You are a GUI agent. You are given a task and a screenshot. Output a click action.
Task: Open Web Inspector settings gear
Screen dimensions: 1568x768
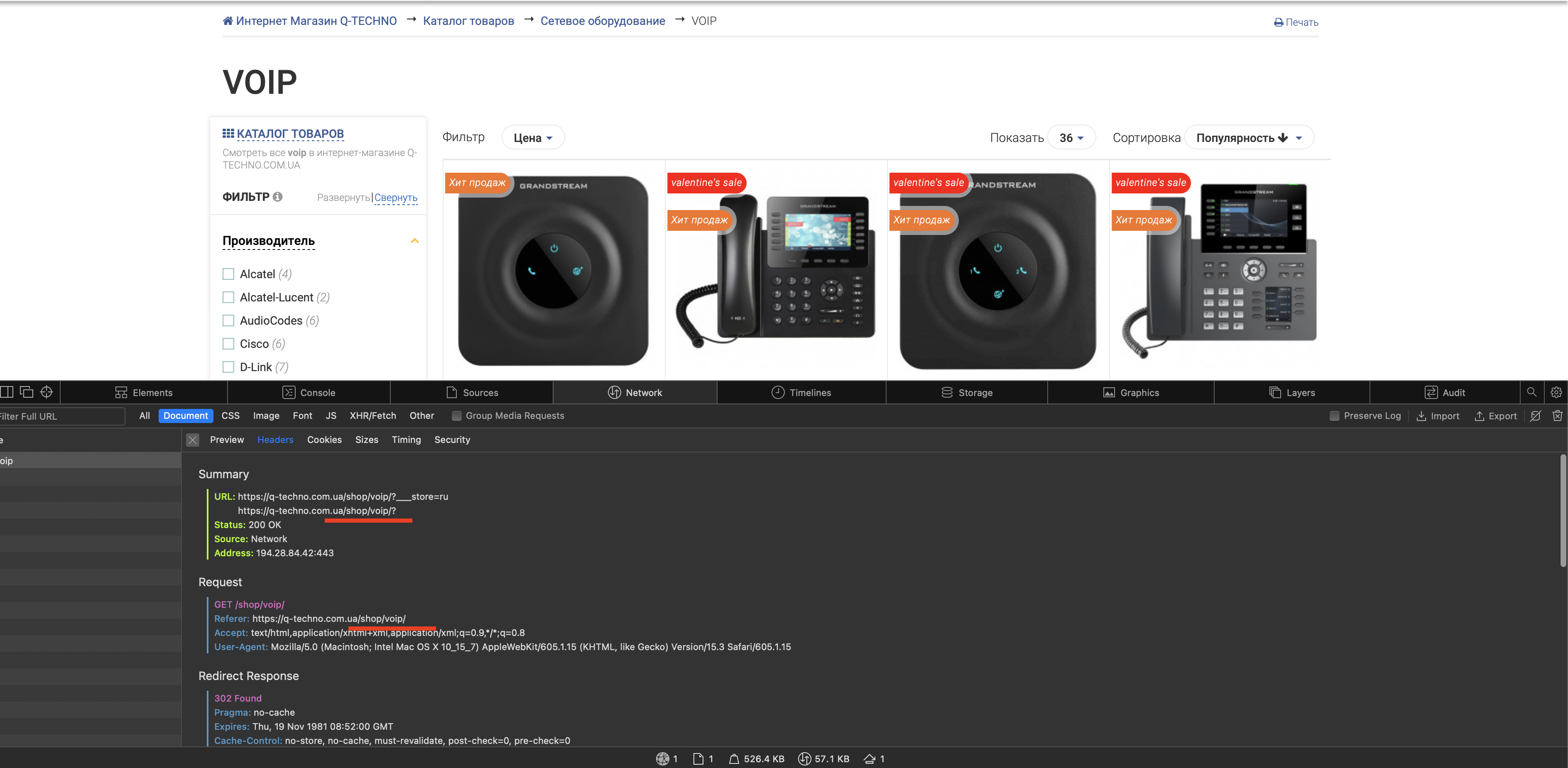(x=1556, y=392)
